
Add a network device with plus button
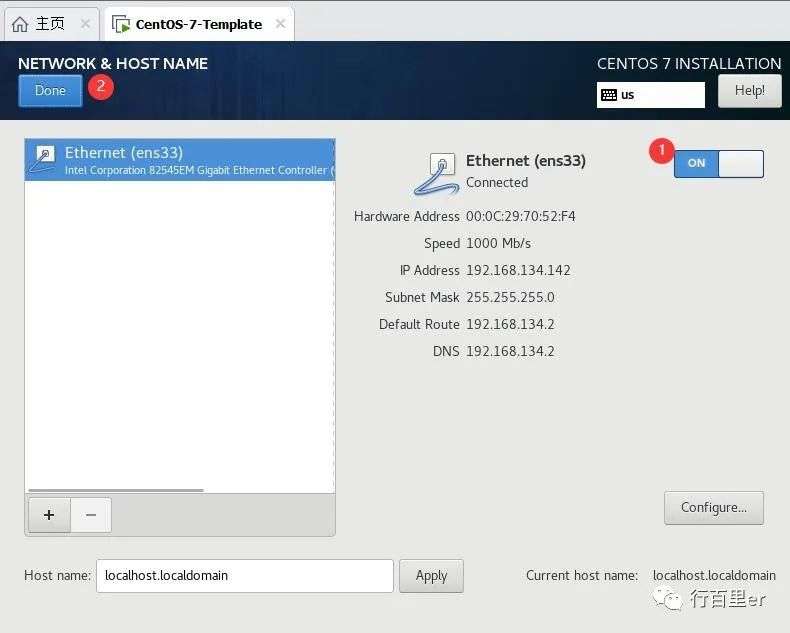pyautogui.click(x=49, y=515)
